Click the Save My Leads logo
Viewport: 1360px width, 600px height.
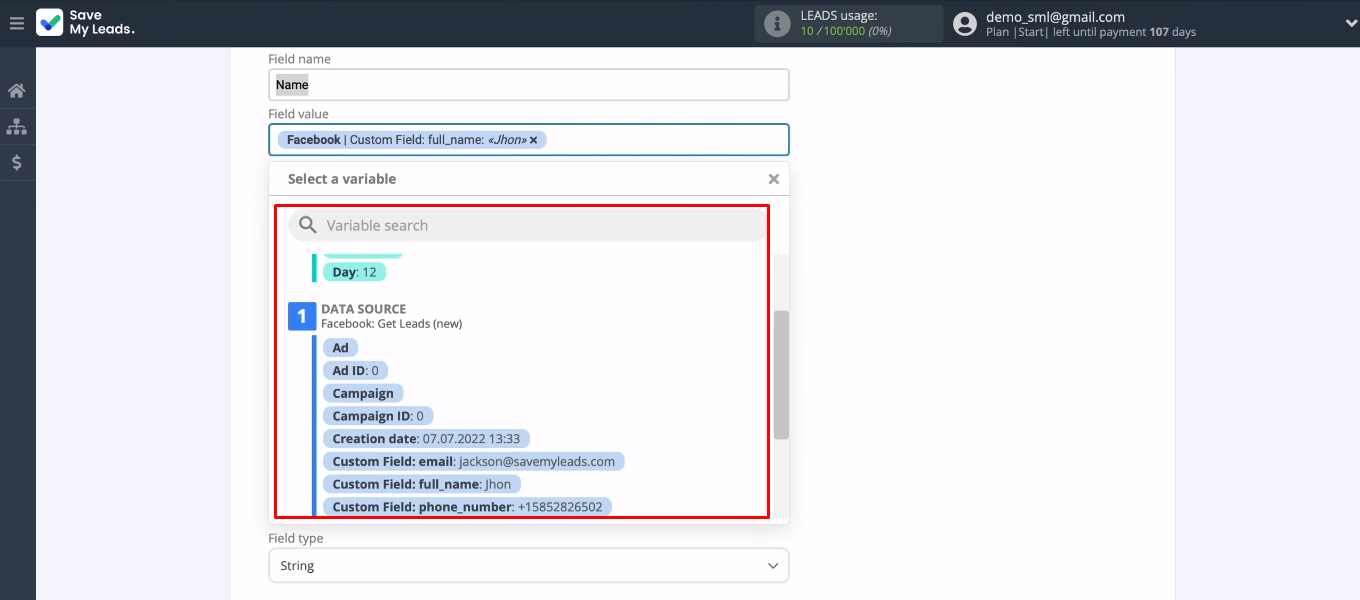coord(86,23)
